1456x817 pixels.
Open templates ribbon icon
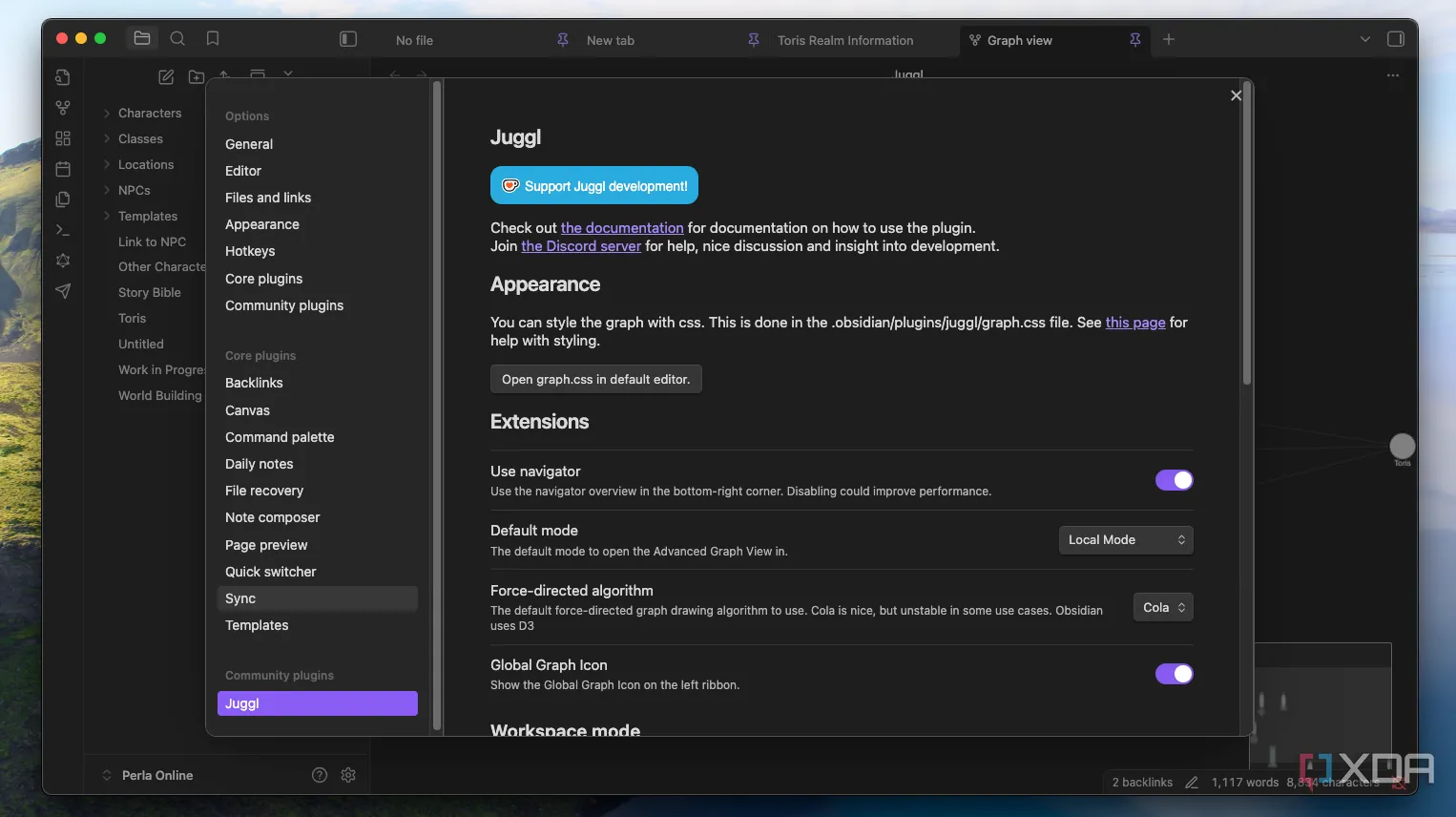pyautogui.click(x=63, y=199)
